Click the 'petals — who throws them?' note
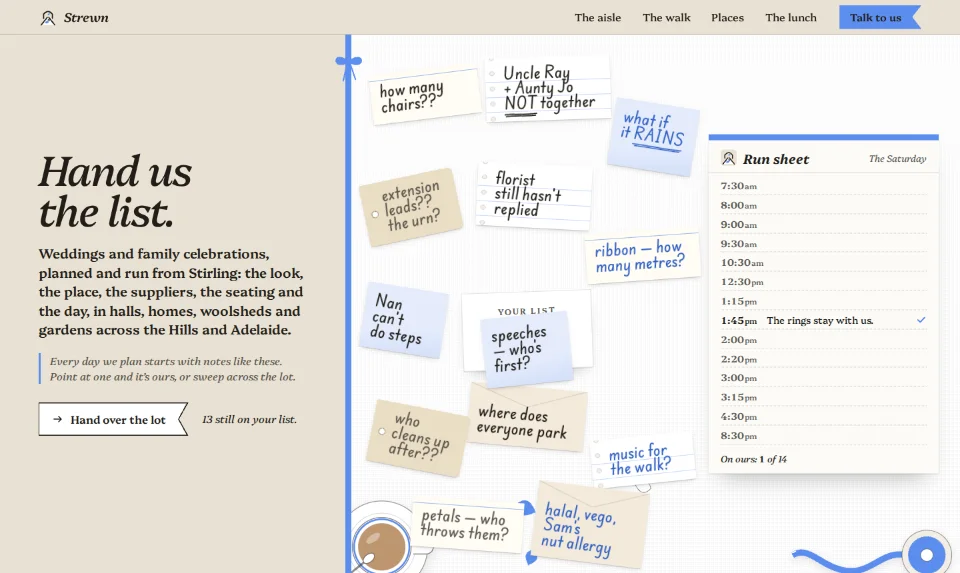This screenshot has width=960, height=573. coord(467,526)
